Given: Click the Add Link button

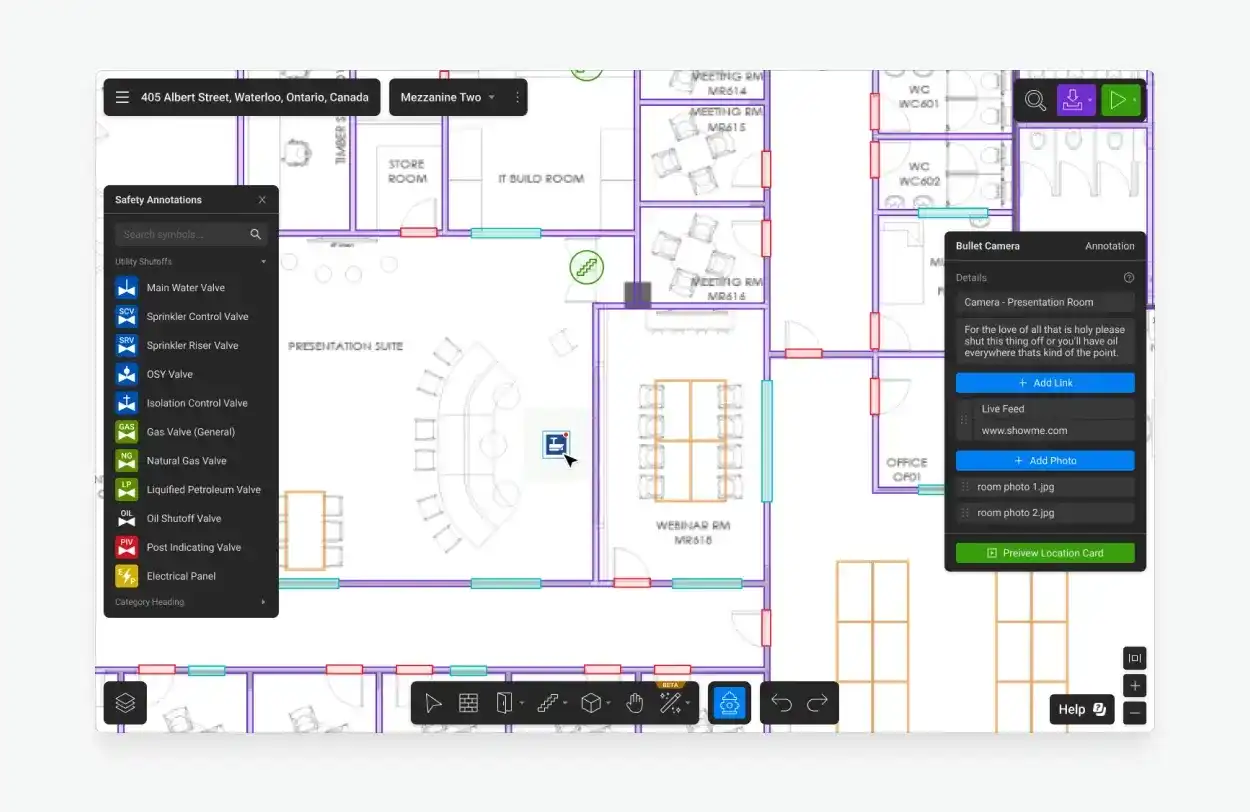Looking at the screenshot, I should (x=1045, y=383).
